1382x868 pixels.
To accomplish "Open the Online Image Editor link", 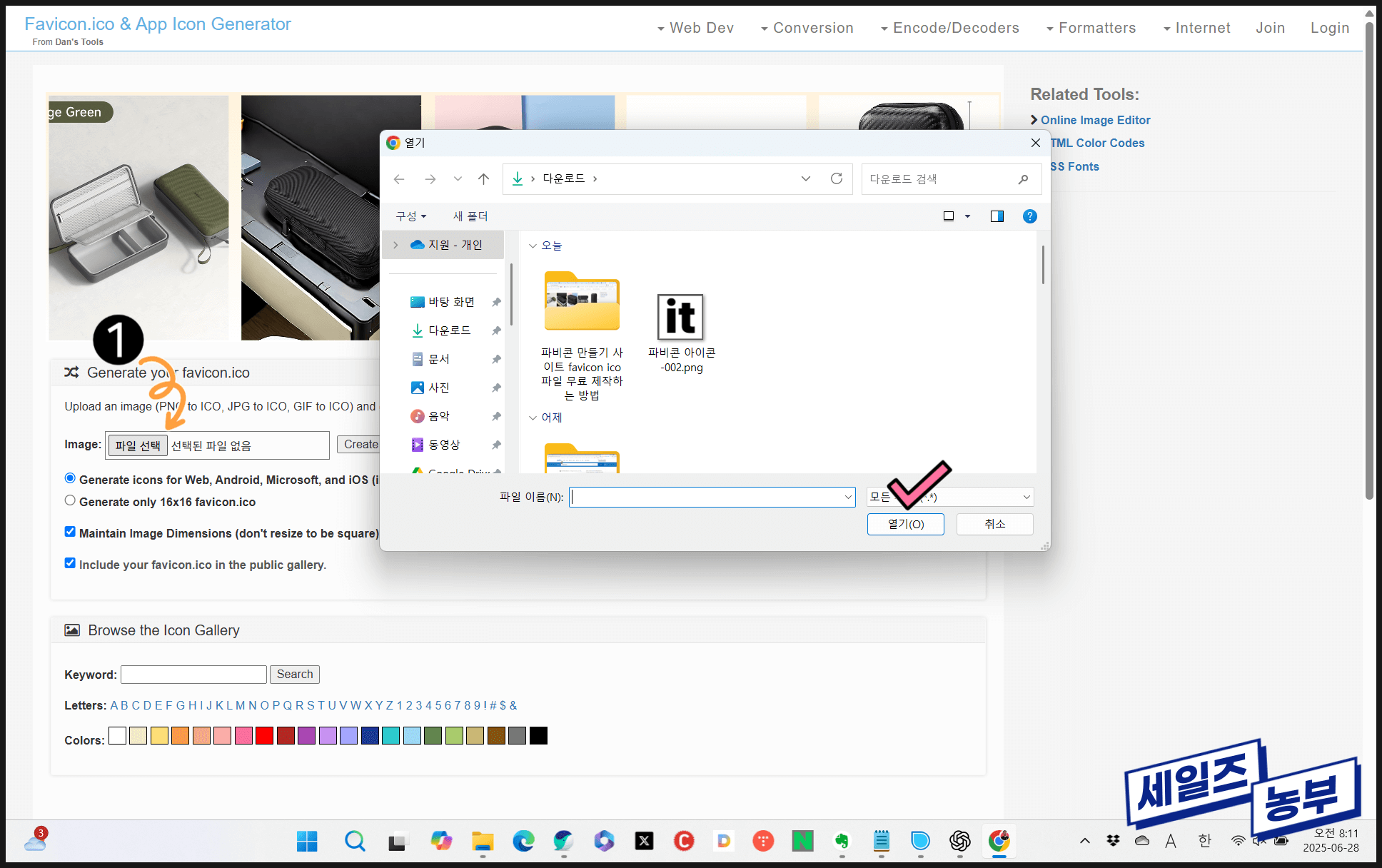I will tap(1095, 120).
